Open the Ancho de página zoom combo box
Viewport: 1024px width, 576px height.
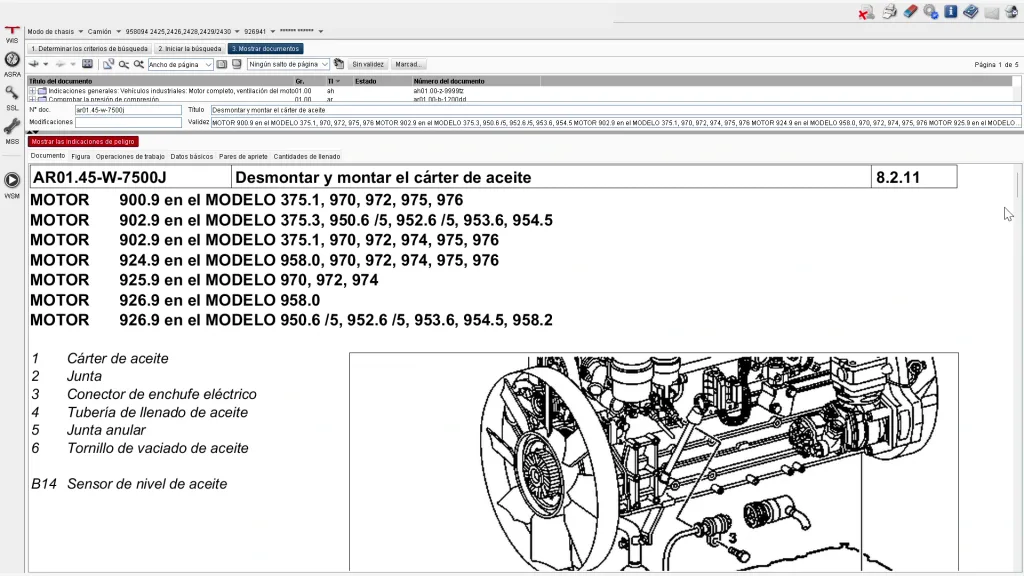tap(180, 64)
